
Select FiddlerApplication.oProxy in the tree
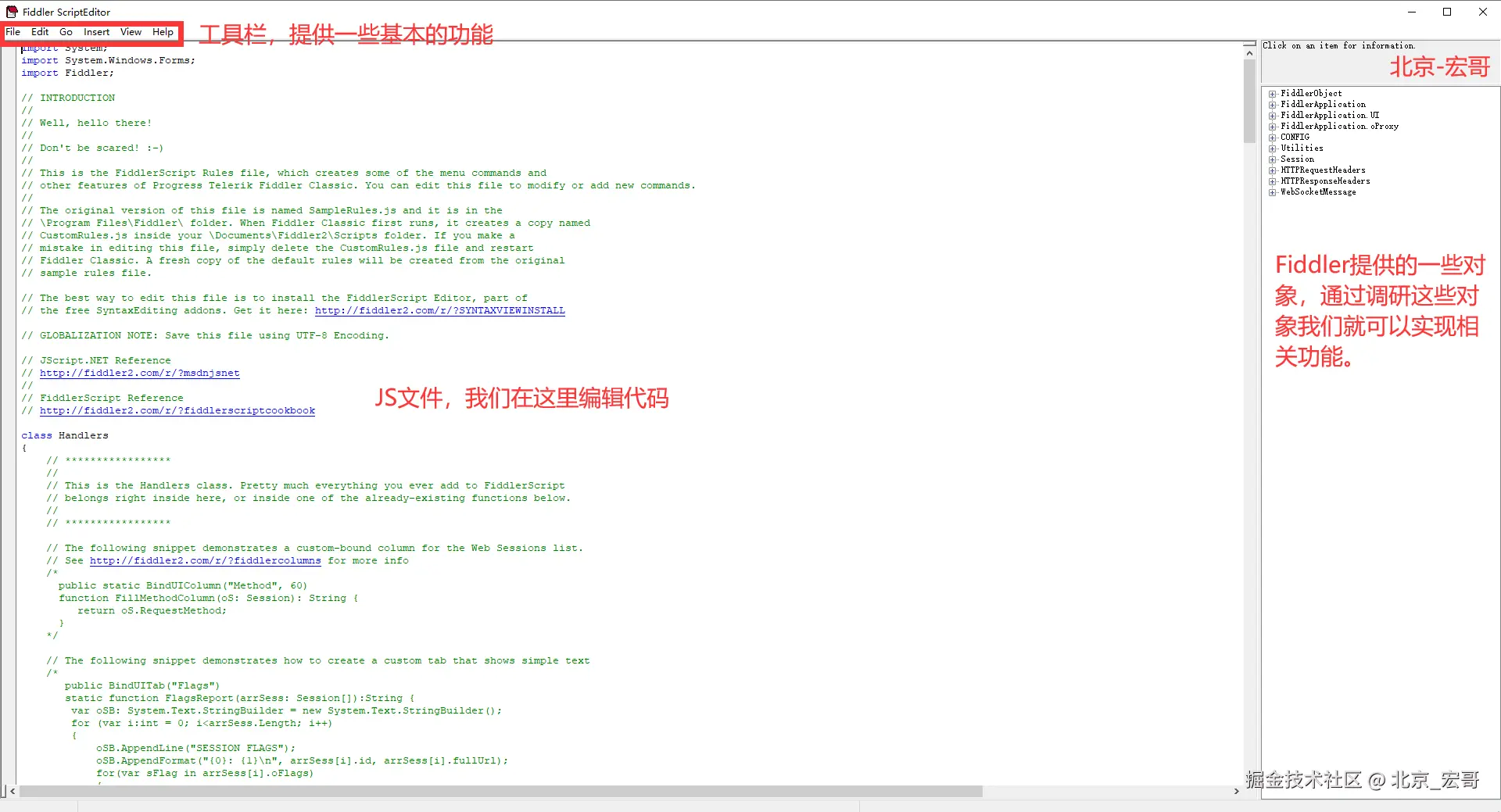pos(1339,127)
